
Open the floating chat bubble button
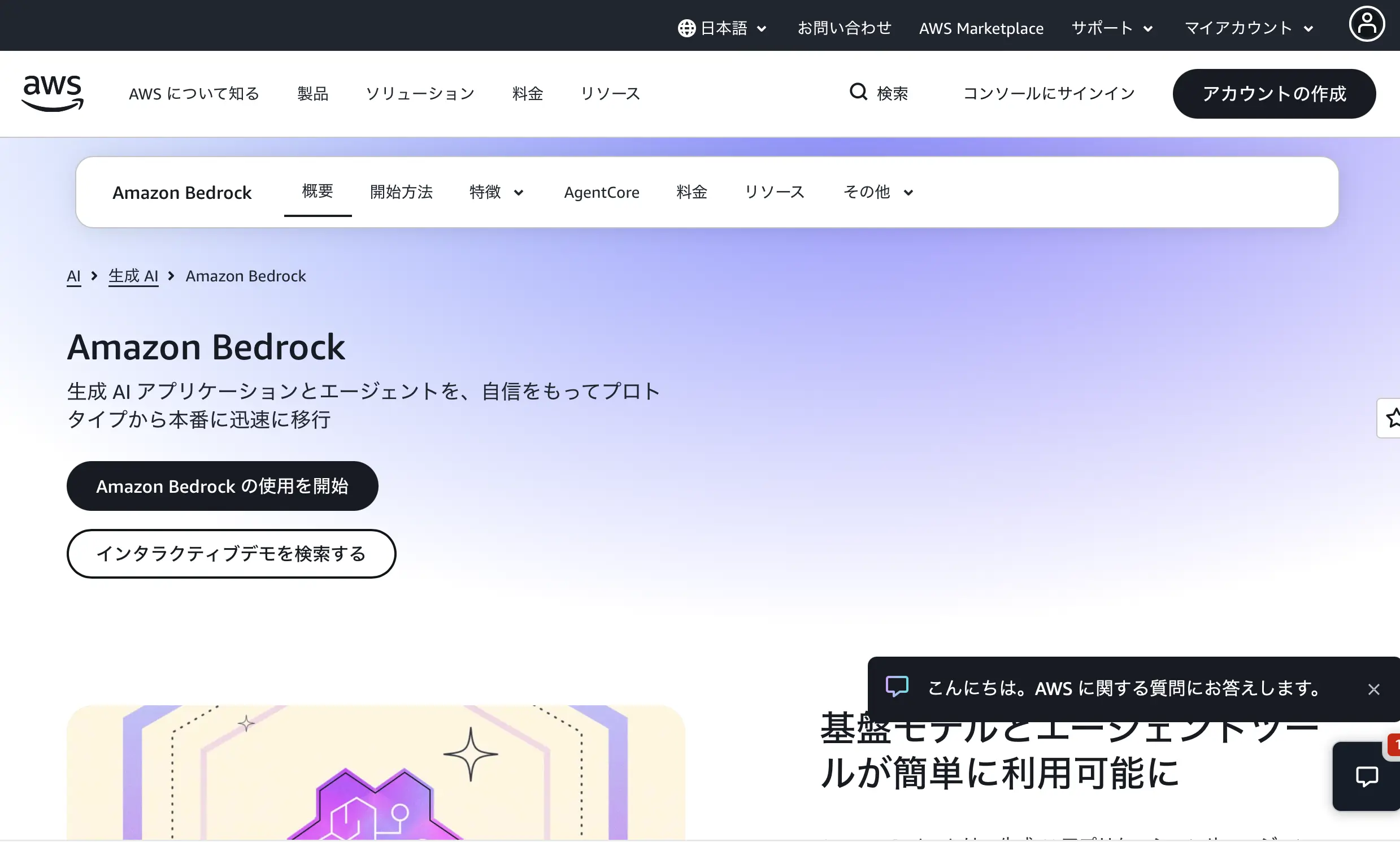point(1367,776)
